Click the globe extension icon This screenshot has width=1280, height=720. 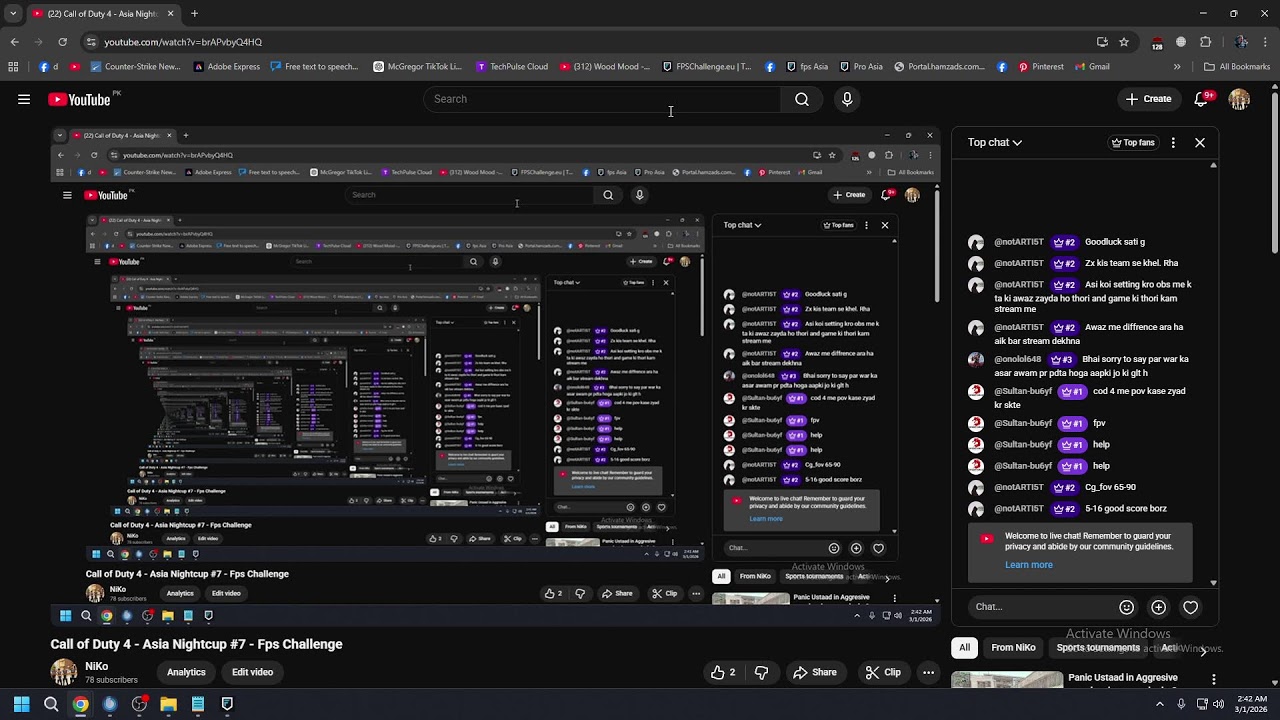click(x=1181, y=42)
